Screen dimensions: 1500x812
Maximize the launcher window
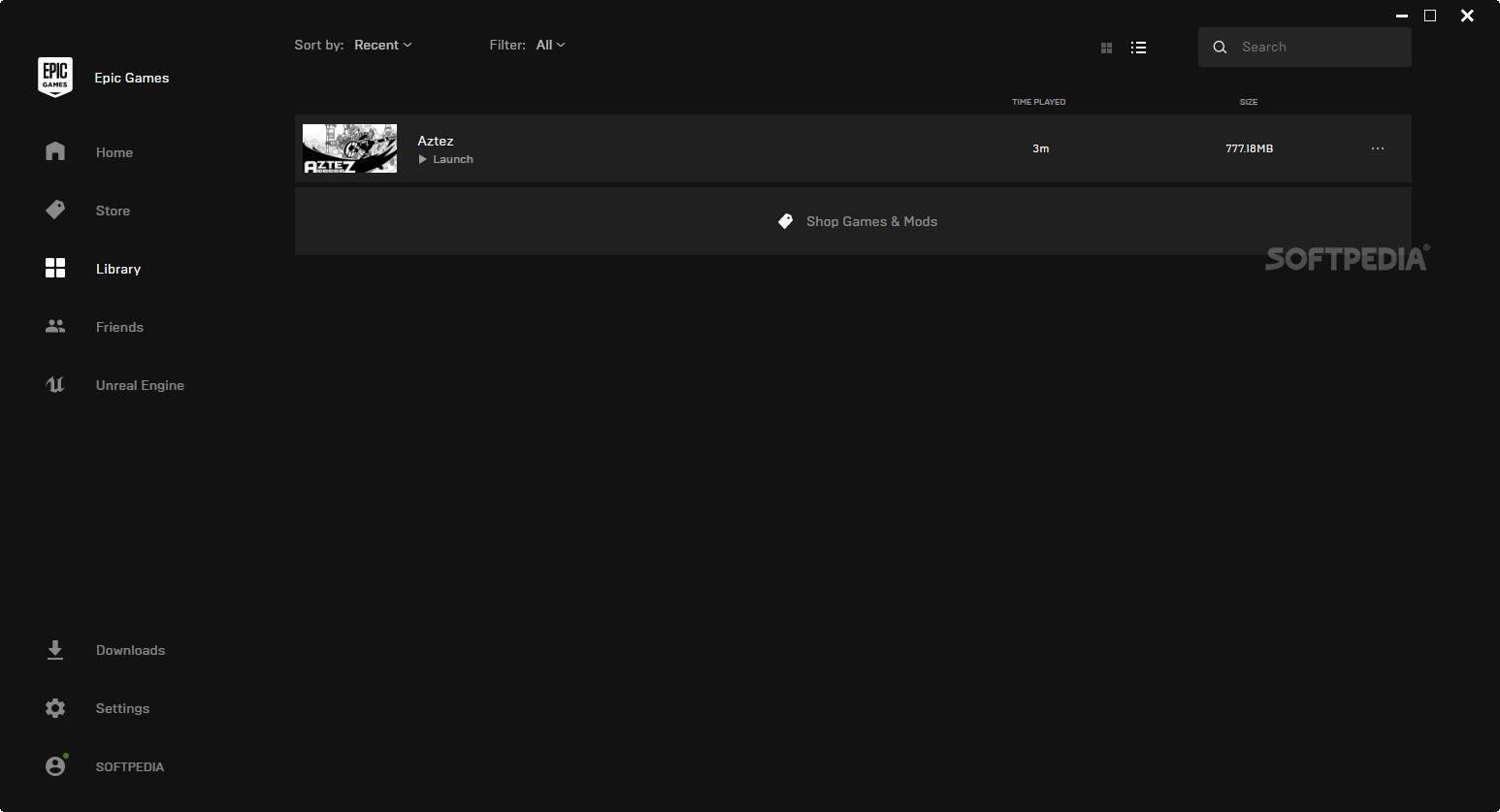1430,16
